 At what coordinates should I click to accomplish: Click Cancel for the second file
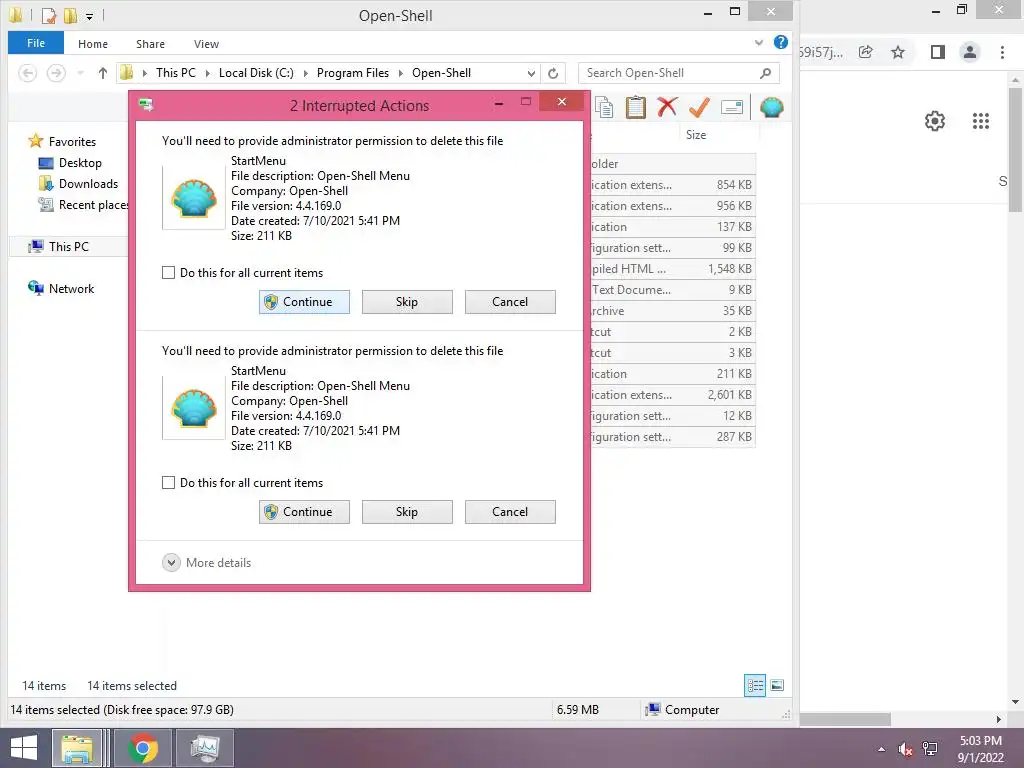point(510,512)
